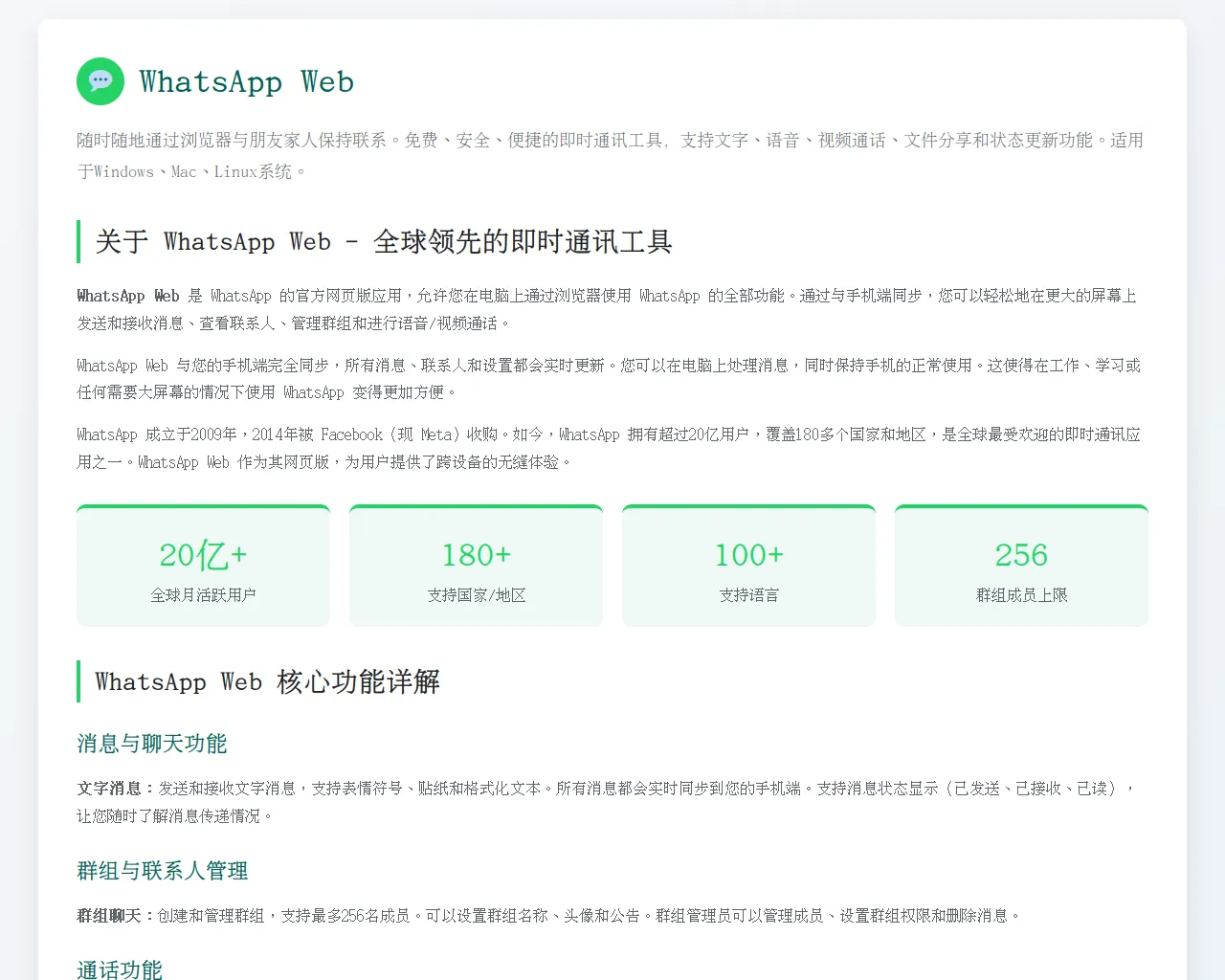The width and height of the screenshot is (1225, 980).
Task: Click the bold 群组聊天： label
Action: pyautogui.click(x=117, y=916)
